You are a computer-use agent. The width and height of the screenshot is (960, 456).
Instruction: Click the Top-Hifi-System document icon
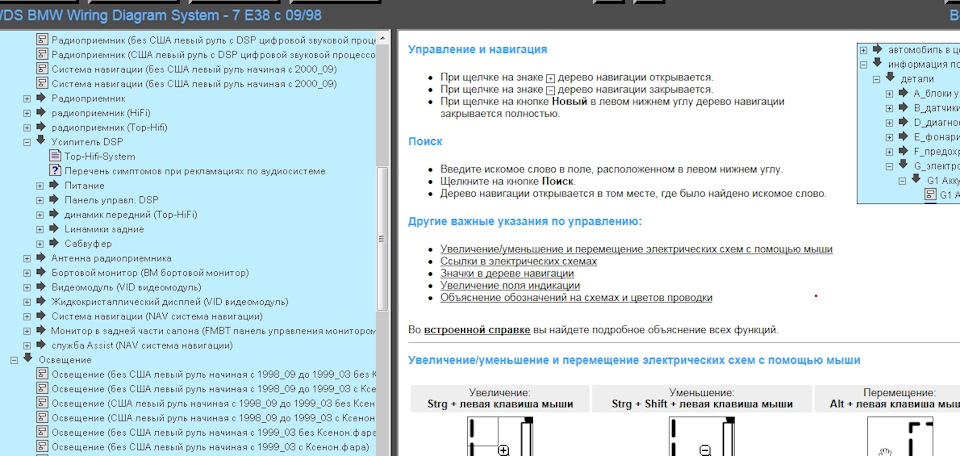coord(55,156)
